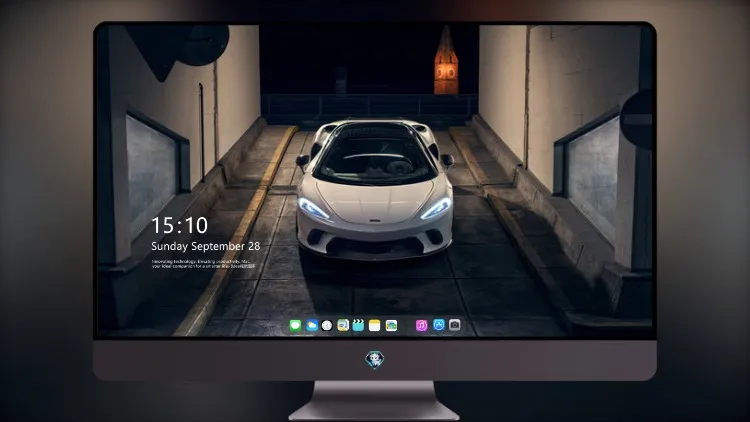Viewport: 750px width, 422px height.
Task: Click the logo badge on monitor chin
Action: 375,360
